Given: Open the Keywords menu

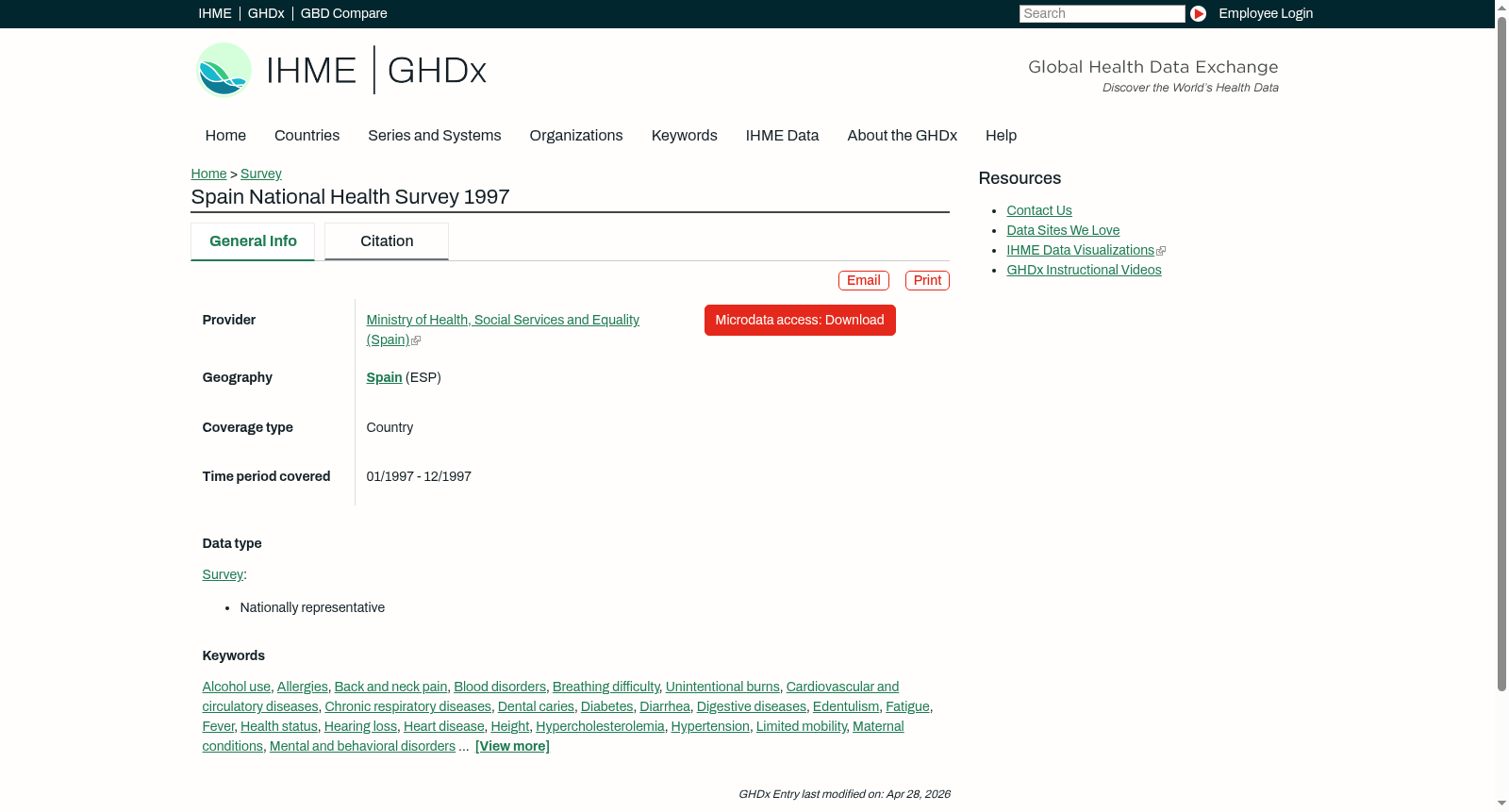Looking at the screenshot, I should pyautogui.click(x=685, y=136).
